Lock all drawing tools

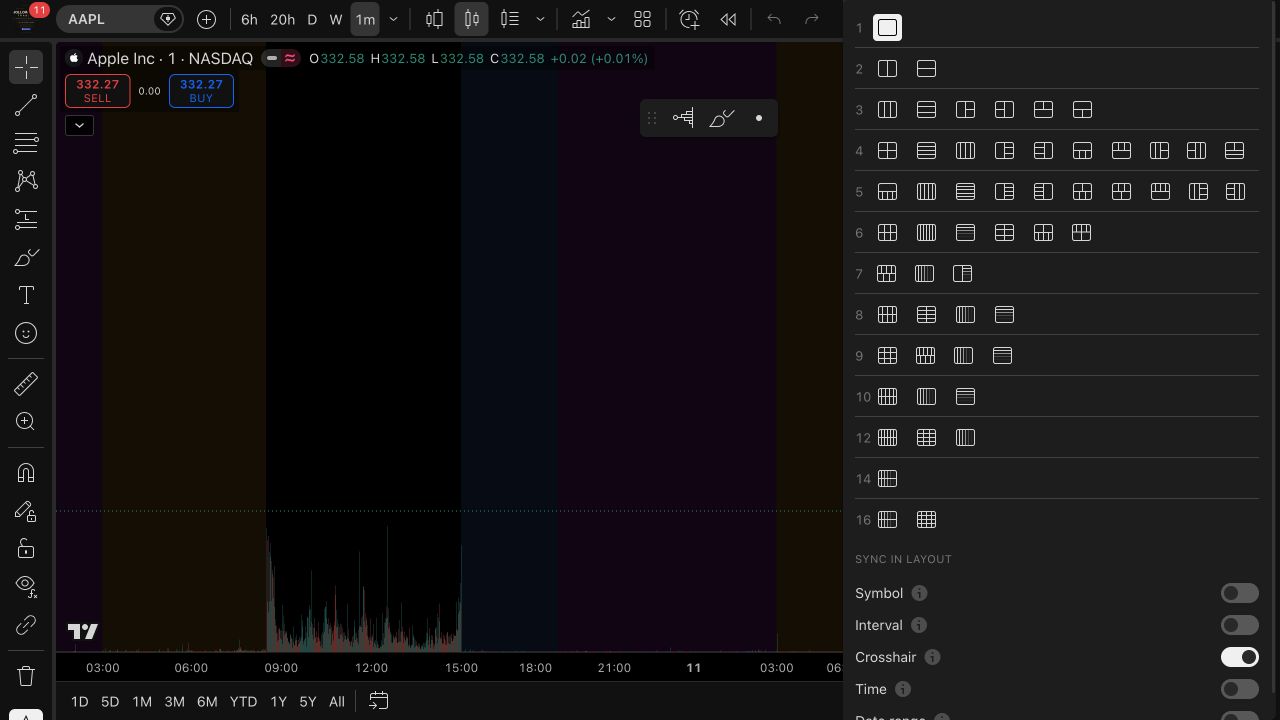(x=26, y=549)
